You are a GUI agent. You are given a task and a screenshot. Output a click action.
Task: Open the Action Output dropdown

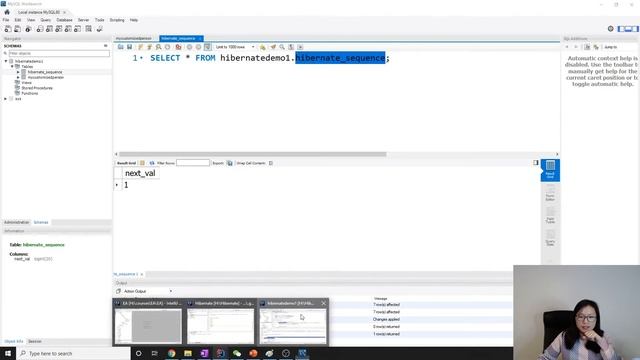click(x=171, y=291)
